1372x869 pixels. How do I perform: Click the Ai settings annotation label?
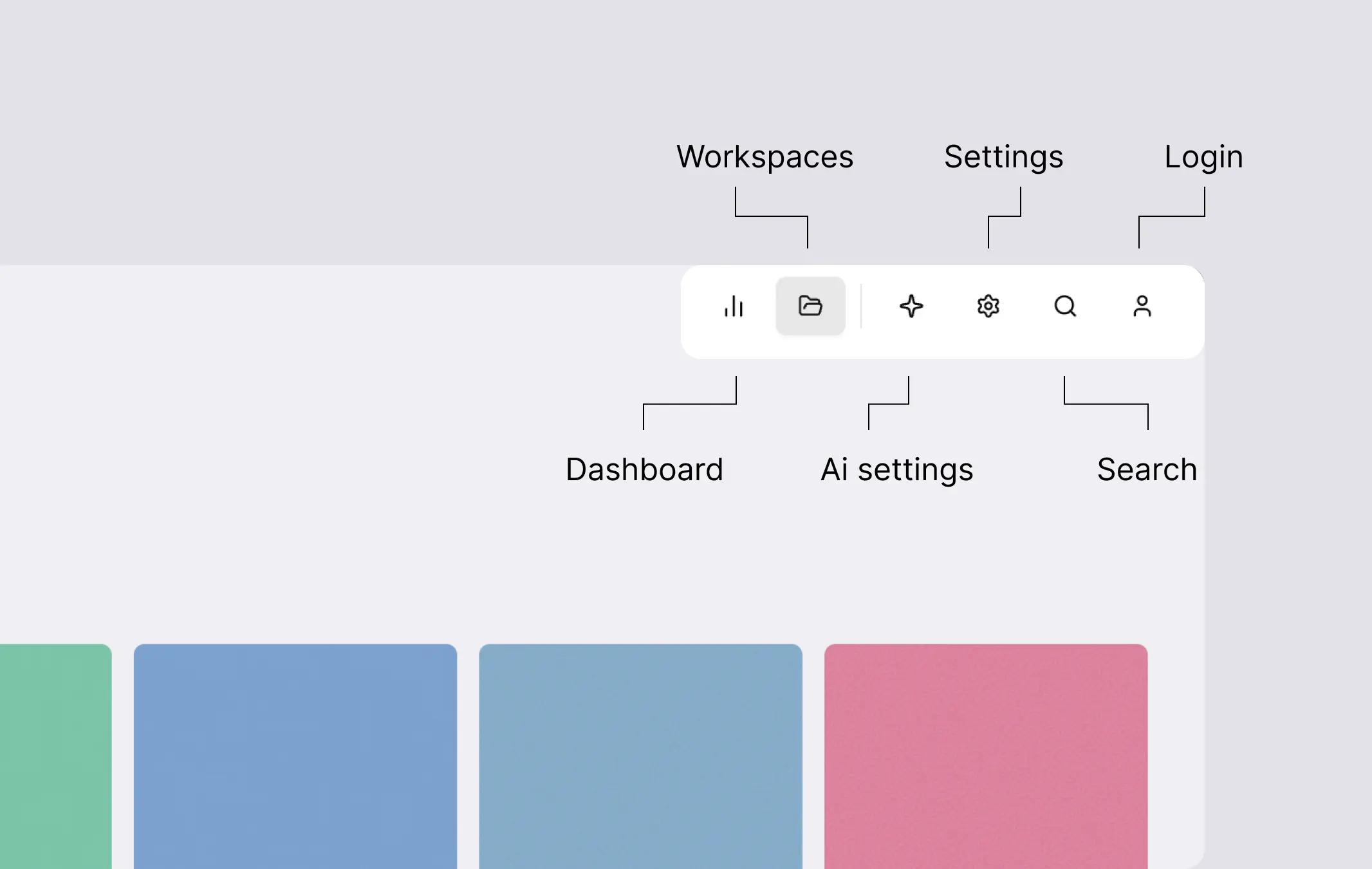tap(897, 469)
